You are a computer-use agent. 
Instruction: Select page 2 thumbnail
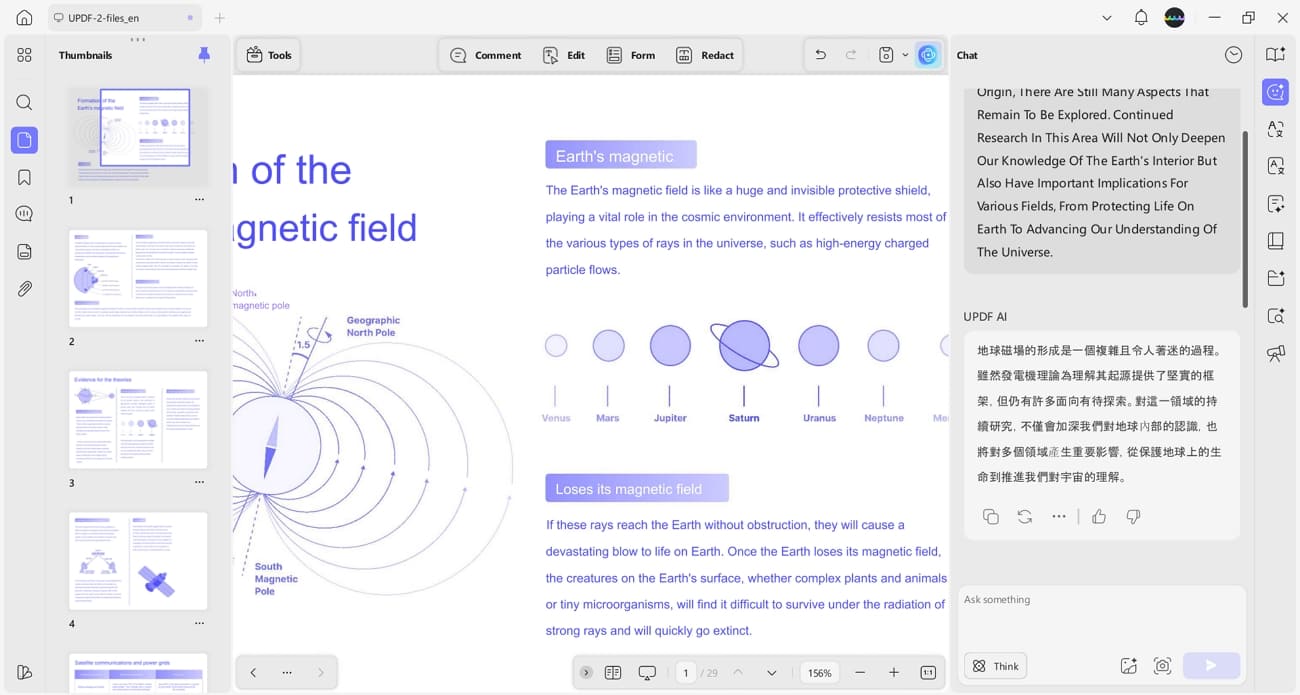click(x=138, y=278)
